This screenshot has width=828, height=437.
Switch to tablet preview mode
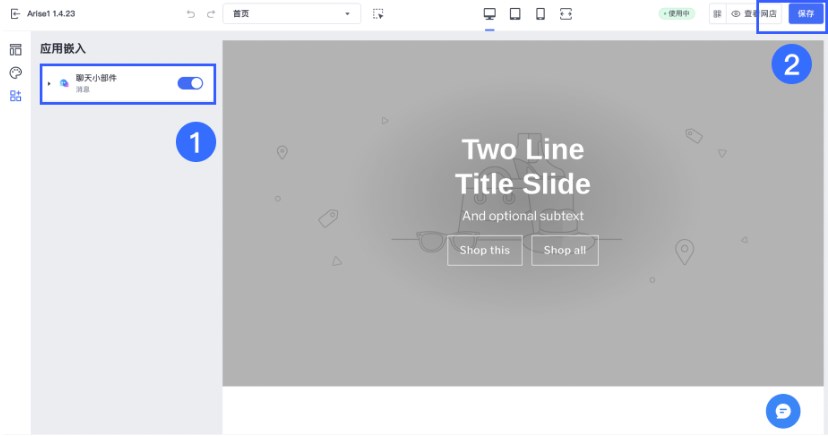515,14
